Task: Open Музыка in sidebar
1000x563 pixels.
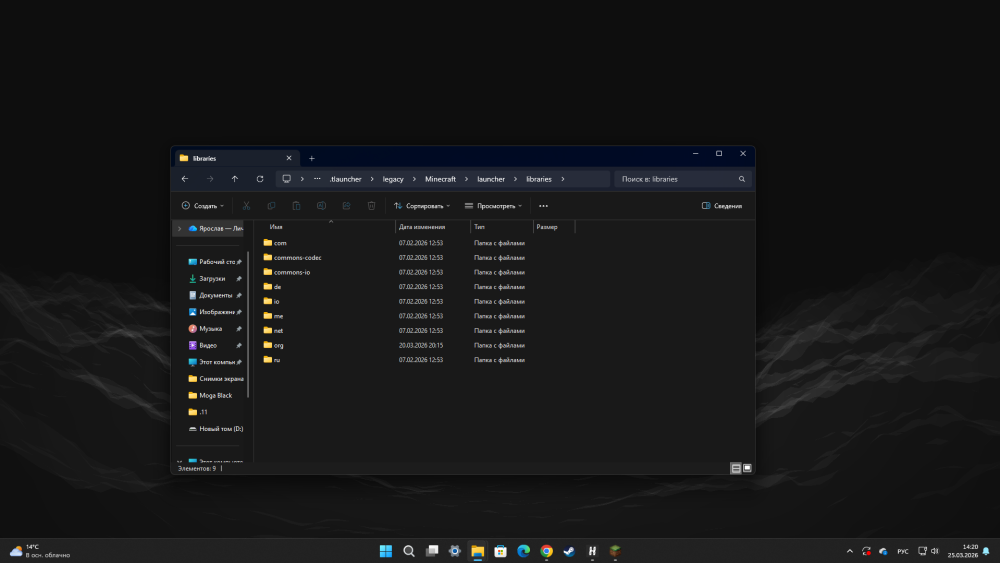Action: tap(210, 329)
